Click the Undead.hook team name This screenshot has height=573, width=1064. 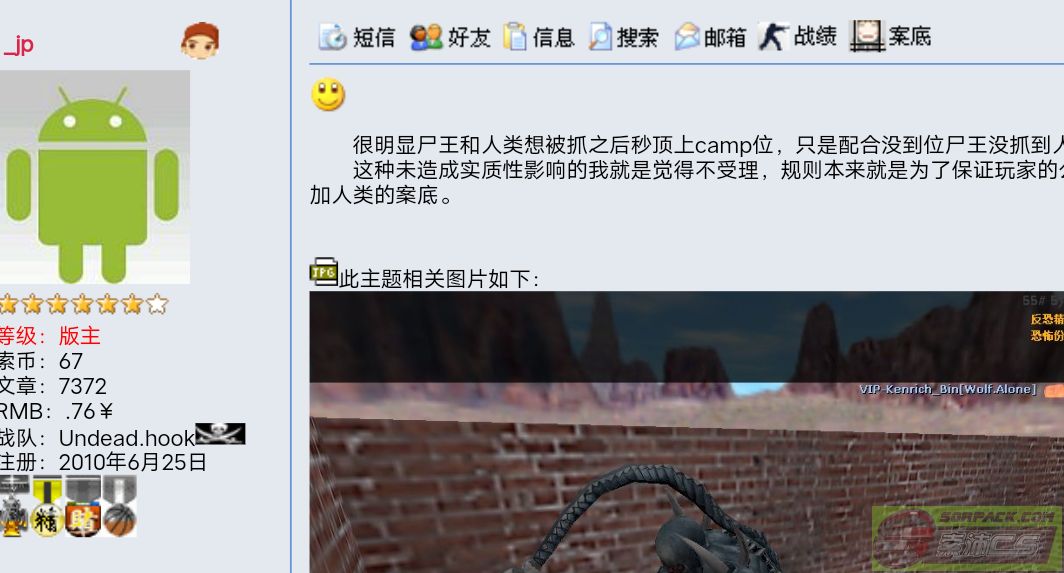[x=127, y=438]
